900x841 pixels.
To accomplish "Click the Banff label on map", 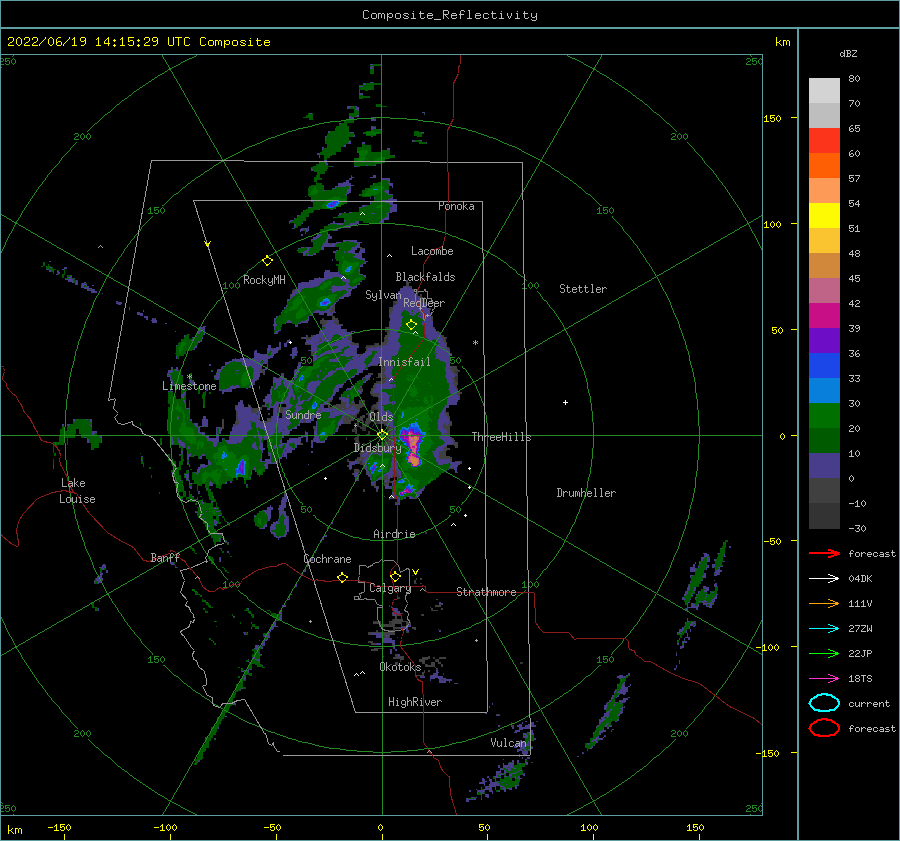I will pyautogui.click(x=165, y=557).
